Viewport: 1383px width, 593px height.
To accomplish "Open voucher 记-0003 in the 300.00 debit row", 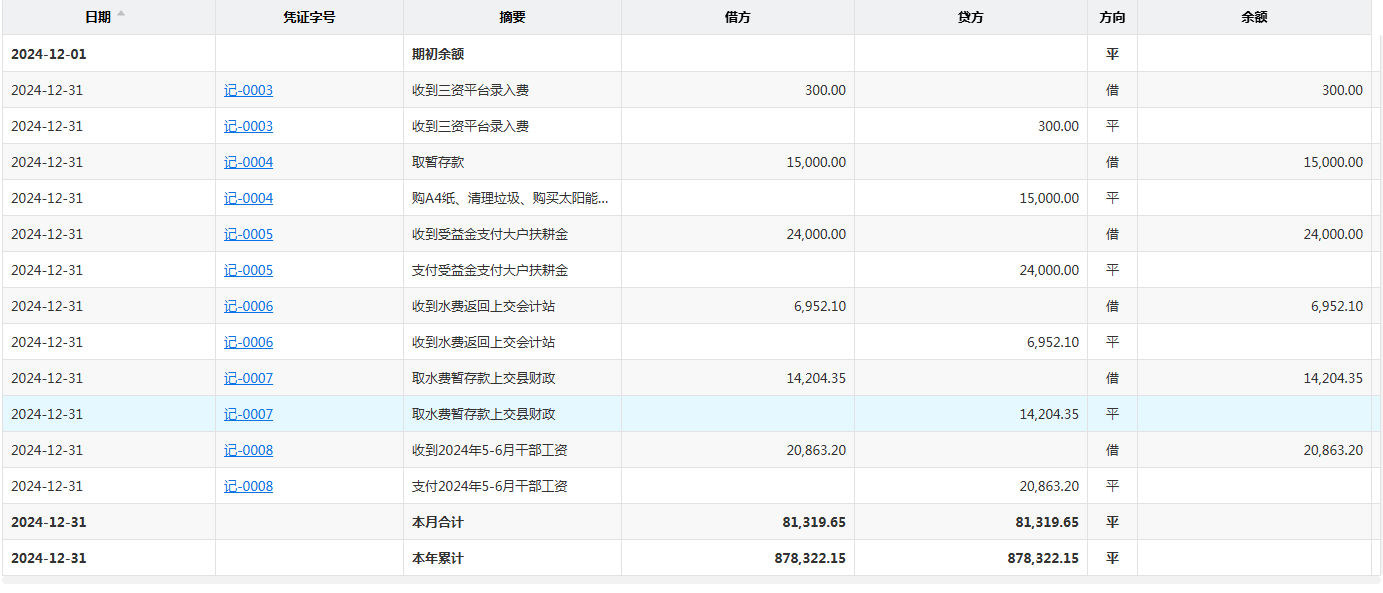I will (248, 90).
